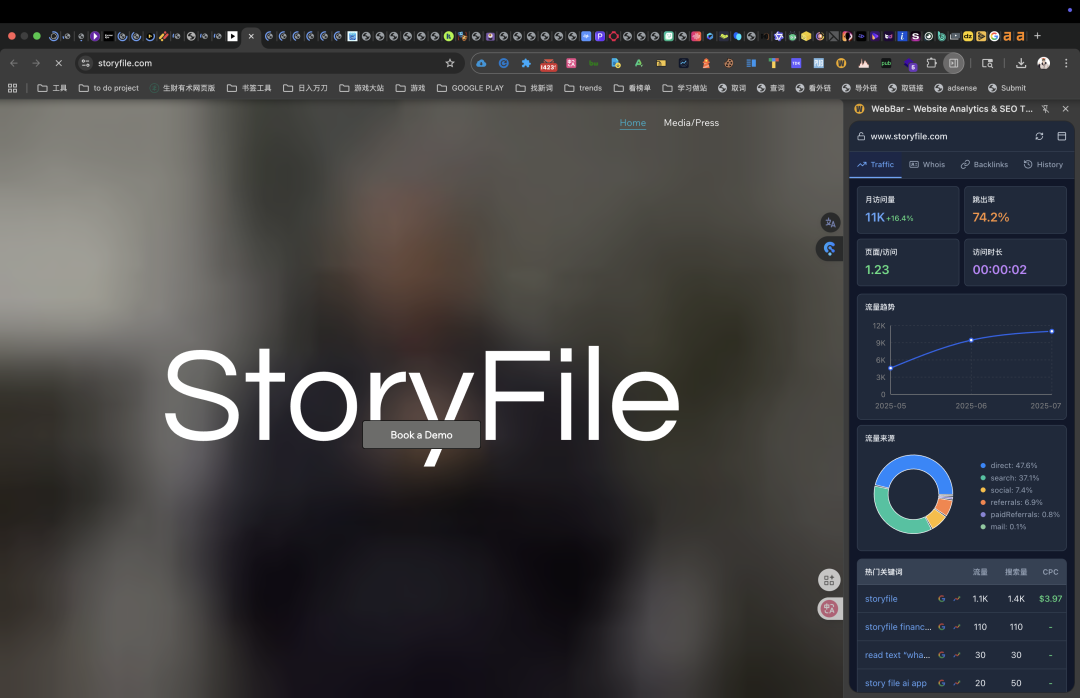Viewport: 1080px width, 698px height.
Task: Click the WebBar yellow W extension icon
Action: (841, 63)
